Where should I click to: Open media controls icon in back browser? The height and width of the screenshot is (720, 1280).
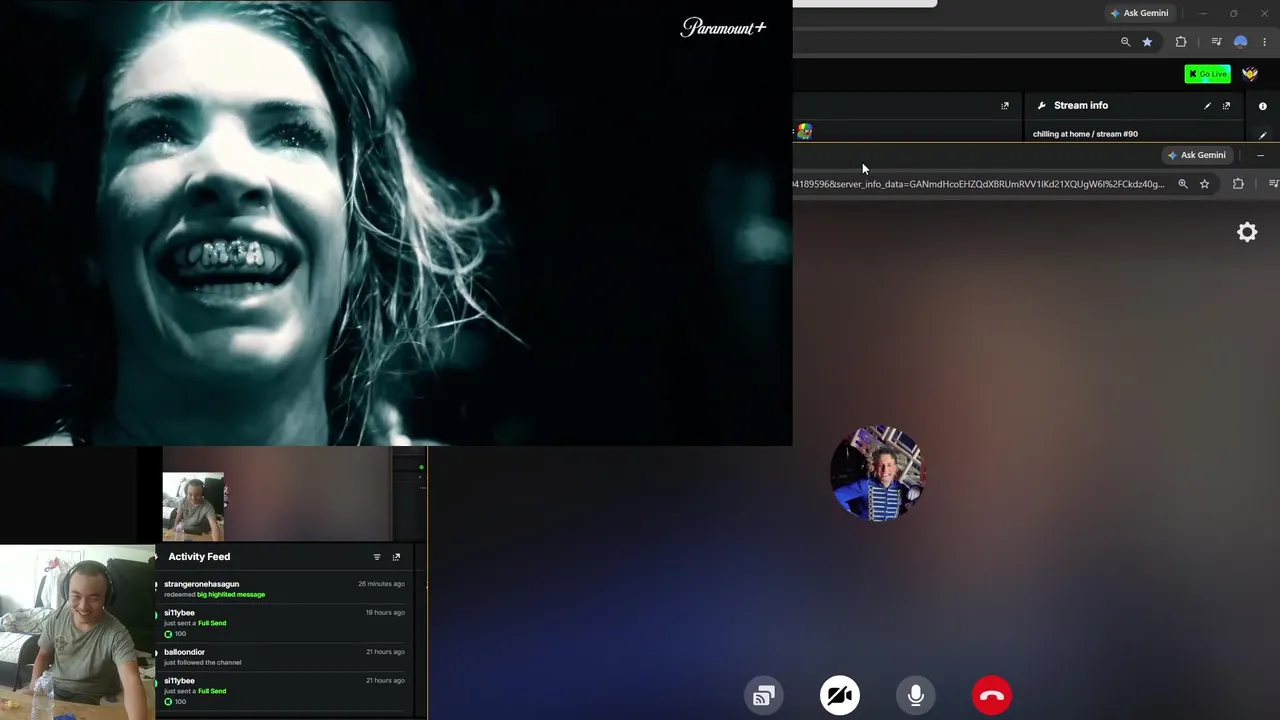tap(1216, 42)
